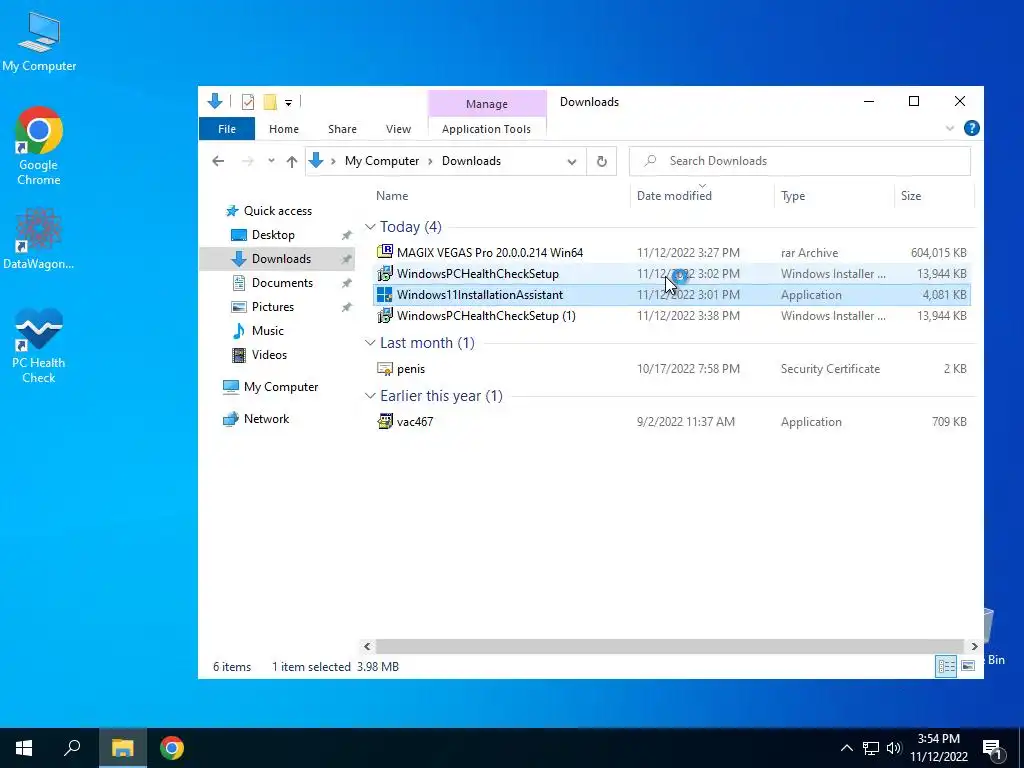Click Downloads in the address path
This screenshot has height=768, width=1024.
[x=472, y=161]
